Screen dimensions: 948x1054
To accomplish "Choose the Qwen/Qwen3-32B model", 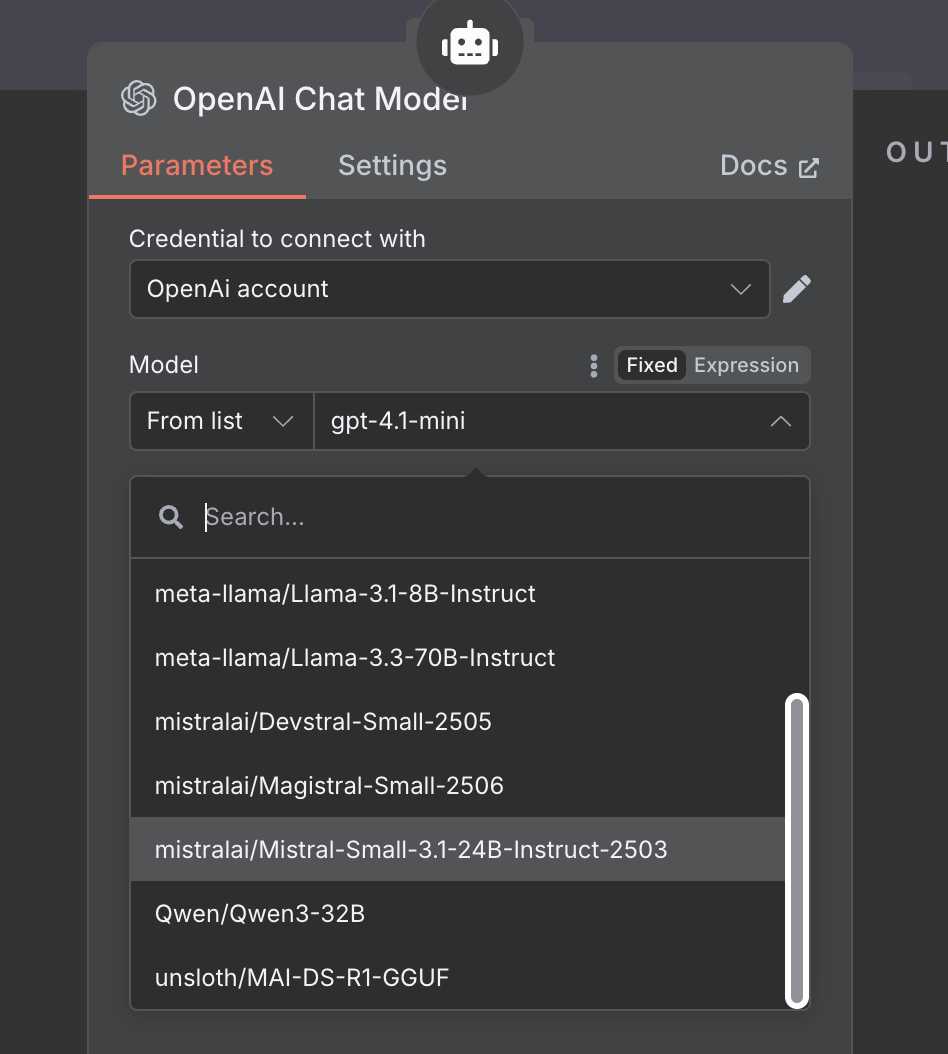I will (260, 913).
